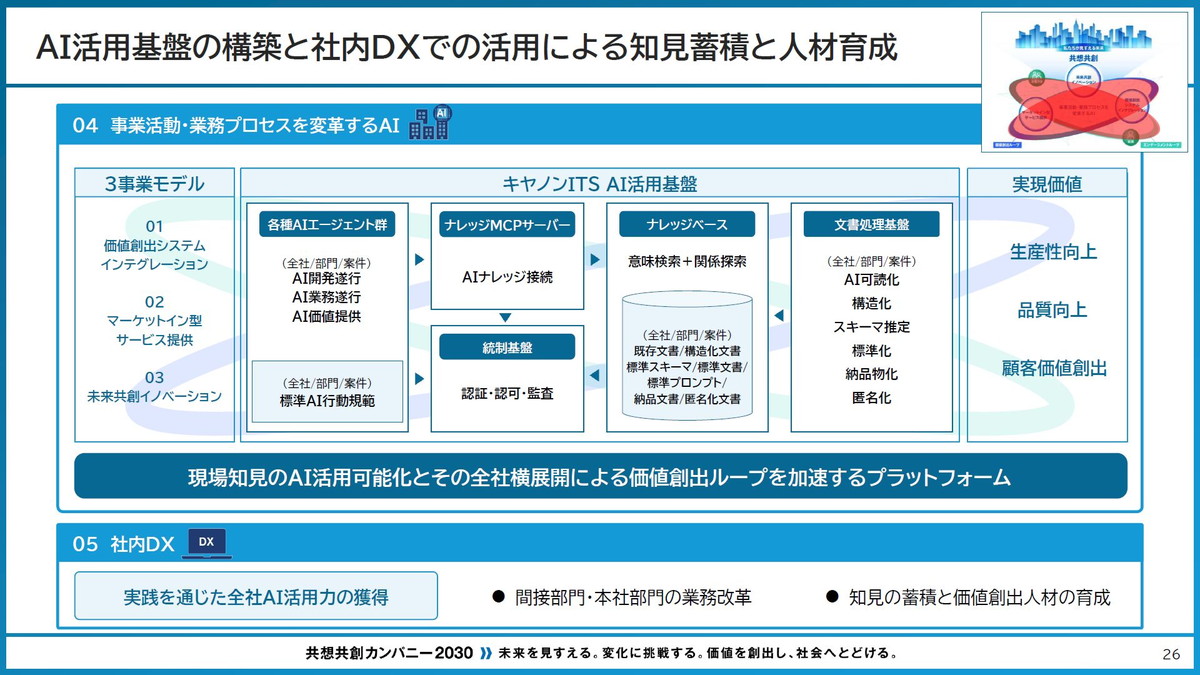
Task: Click the 実践を通じた全社AI活用力の獲得 button
Action: (x=255, y=594)
